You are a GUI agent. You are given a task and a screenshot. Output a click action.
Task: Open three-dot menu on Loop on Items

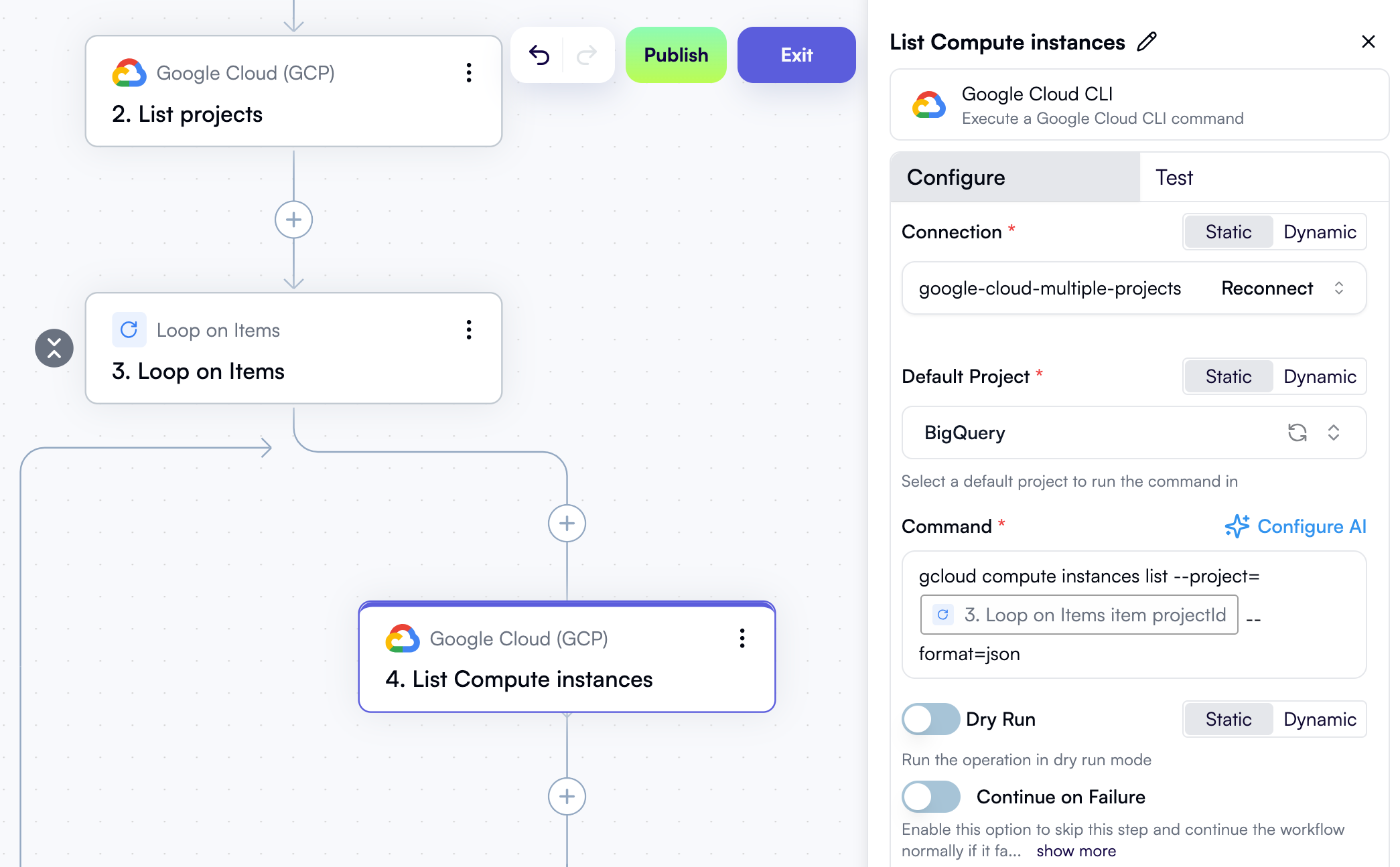pyautogui.click(x=469, y=330)
